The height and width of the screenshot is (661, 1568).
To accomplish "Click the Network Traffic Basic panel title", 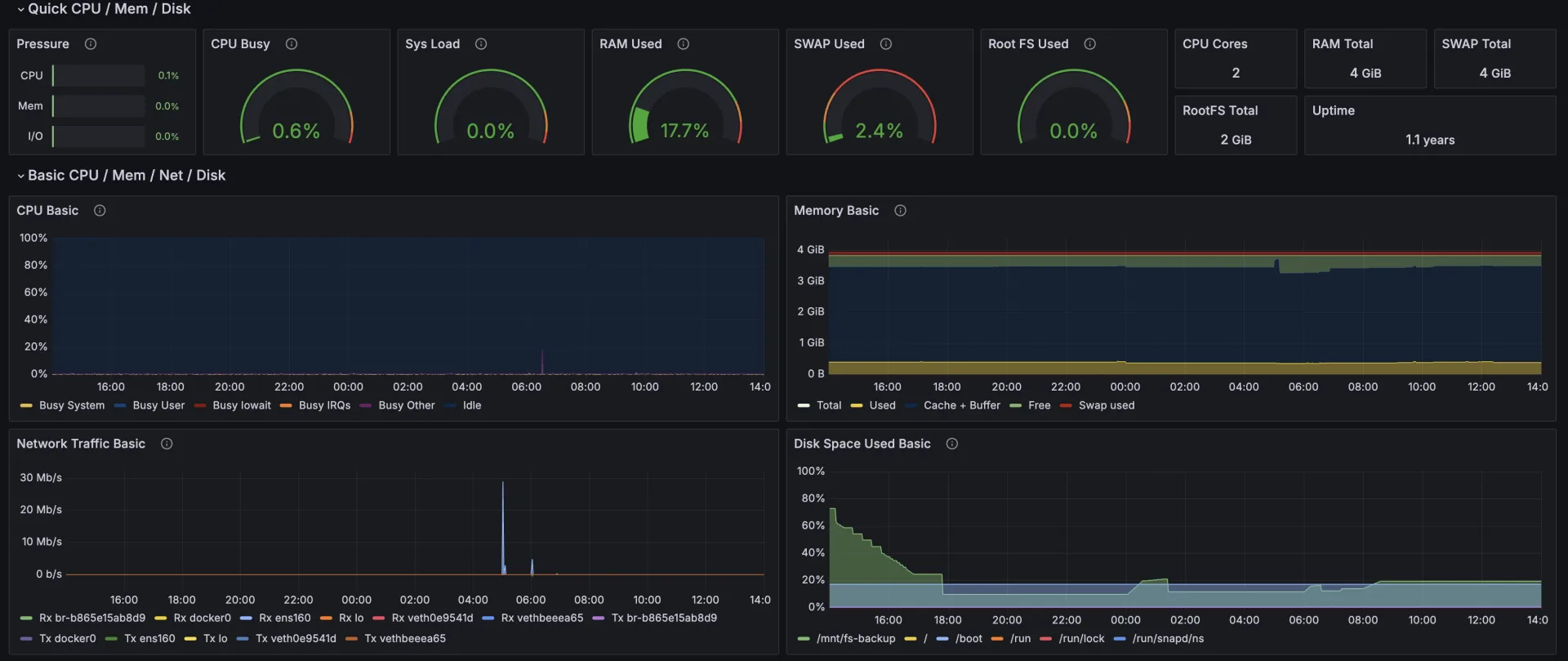I will 81,444.
